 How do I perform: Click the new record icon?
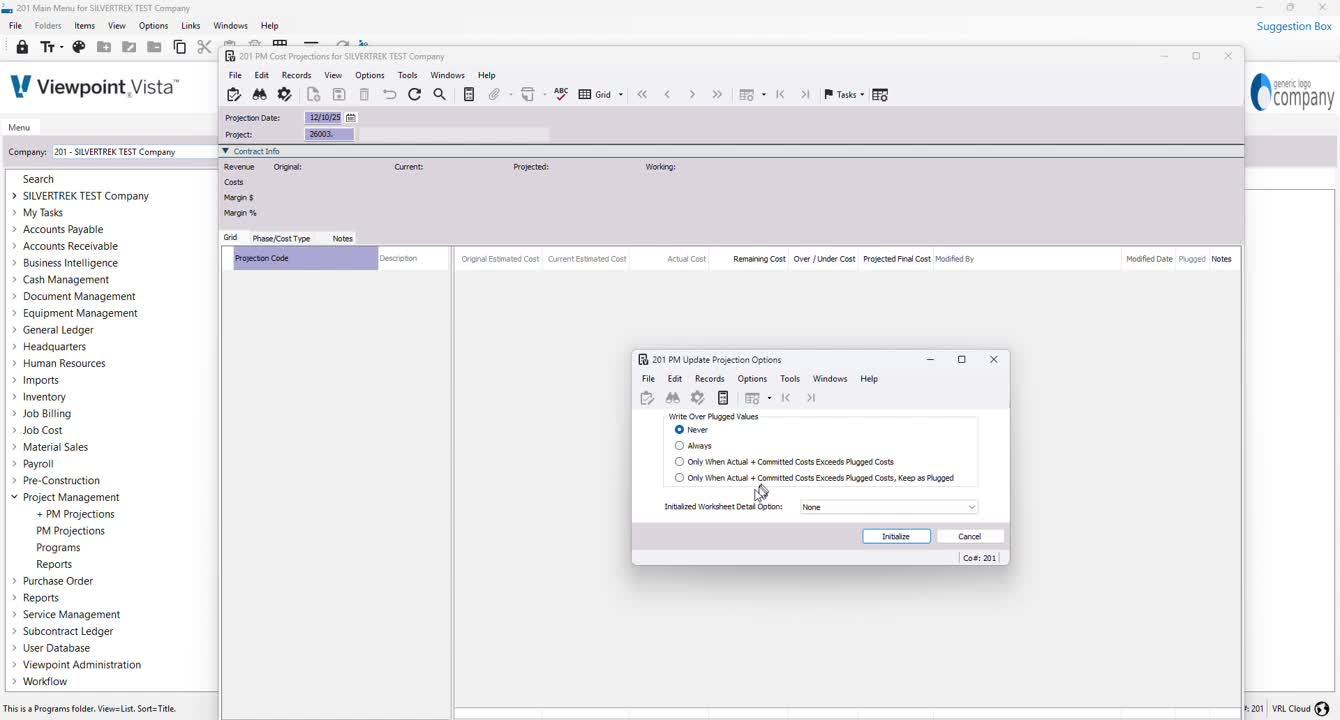point(313,95)
